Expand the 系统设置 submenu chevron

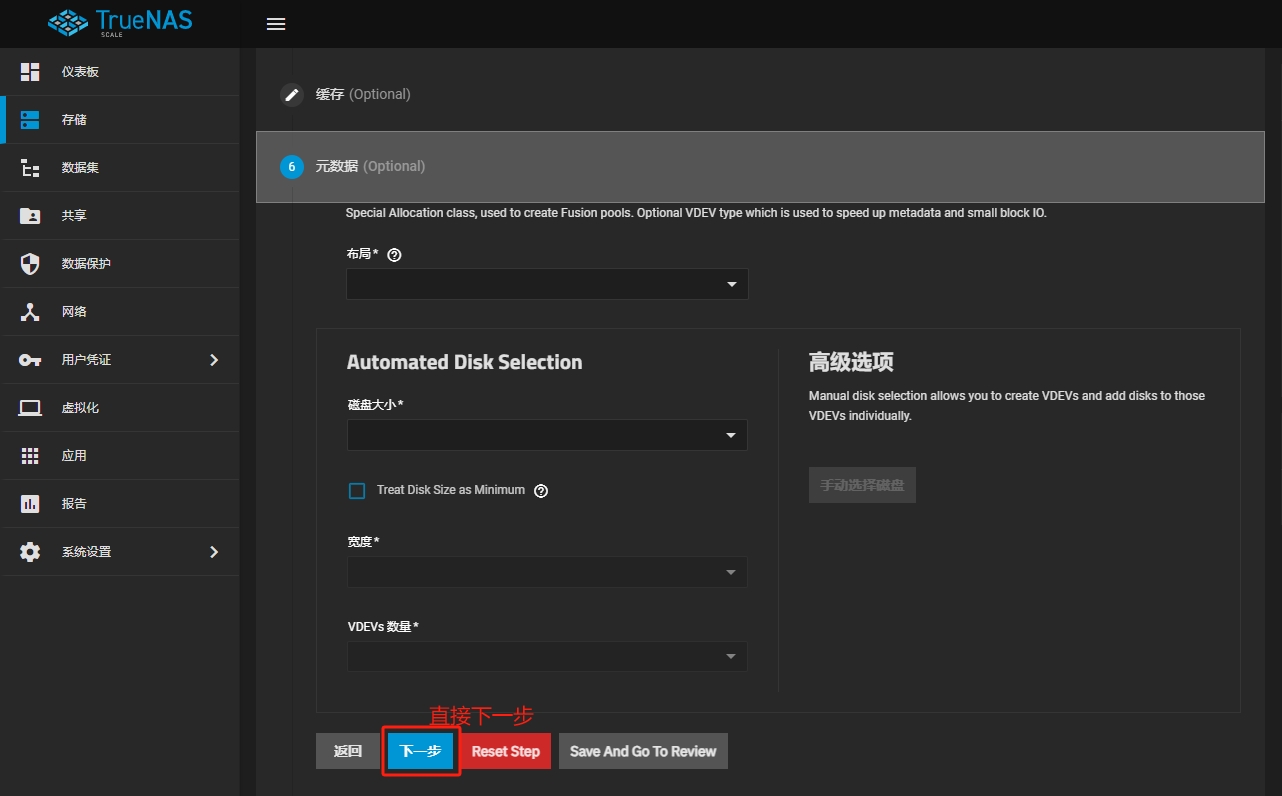click(x=214, y=552)
